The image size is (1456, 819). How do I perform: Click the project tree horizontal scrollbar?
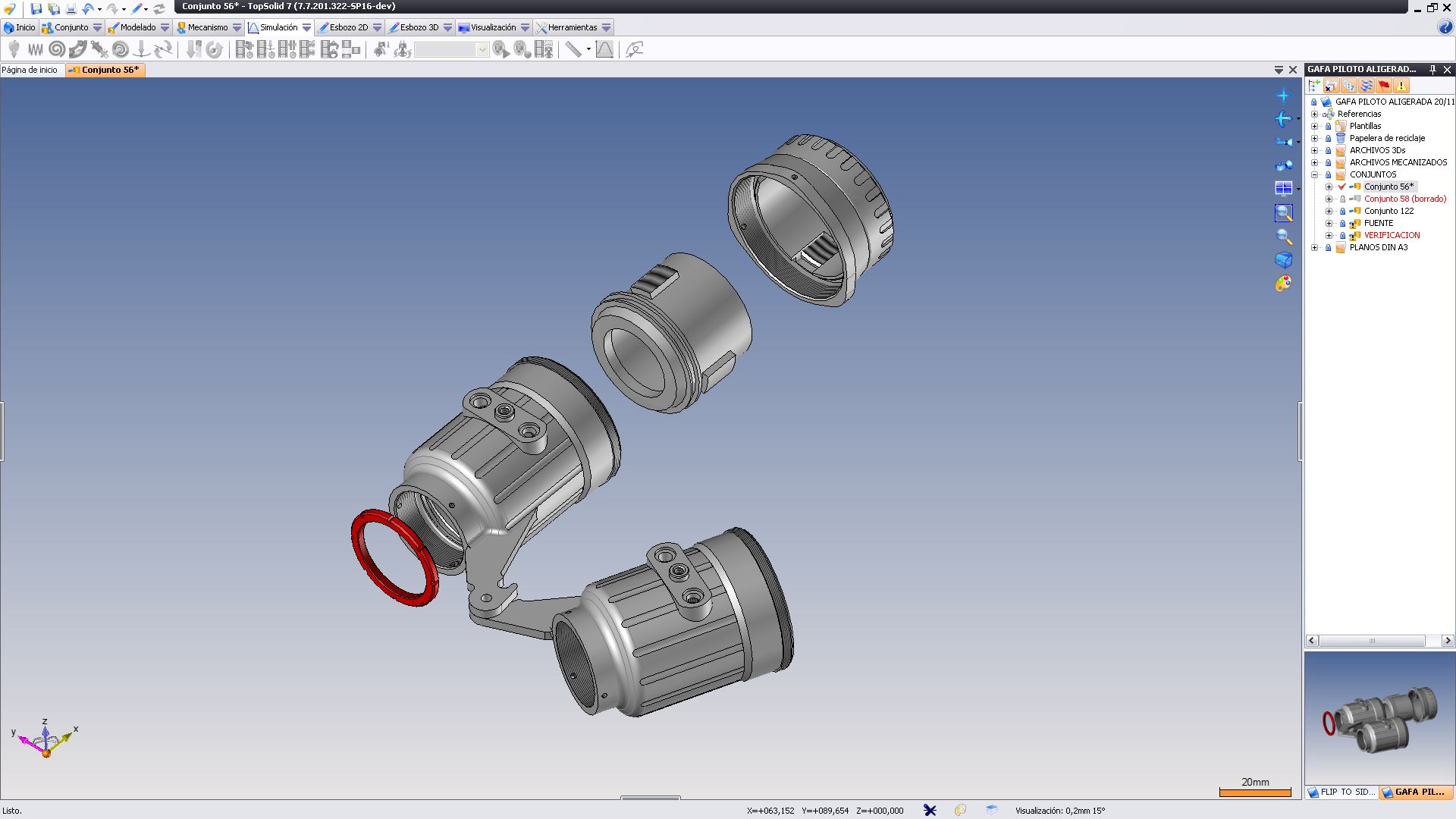(x=1379, y=641)
